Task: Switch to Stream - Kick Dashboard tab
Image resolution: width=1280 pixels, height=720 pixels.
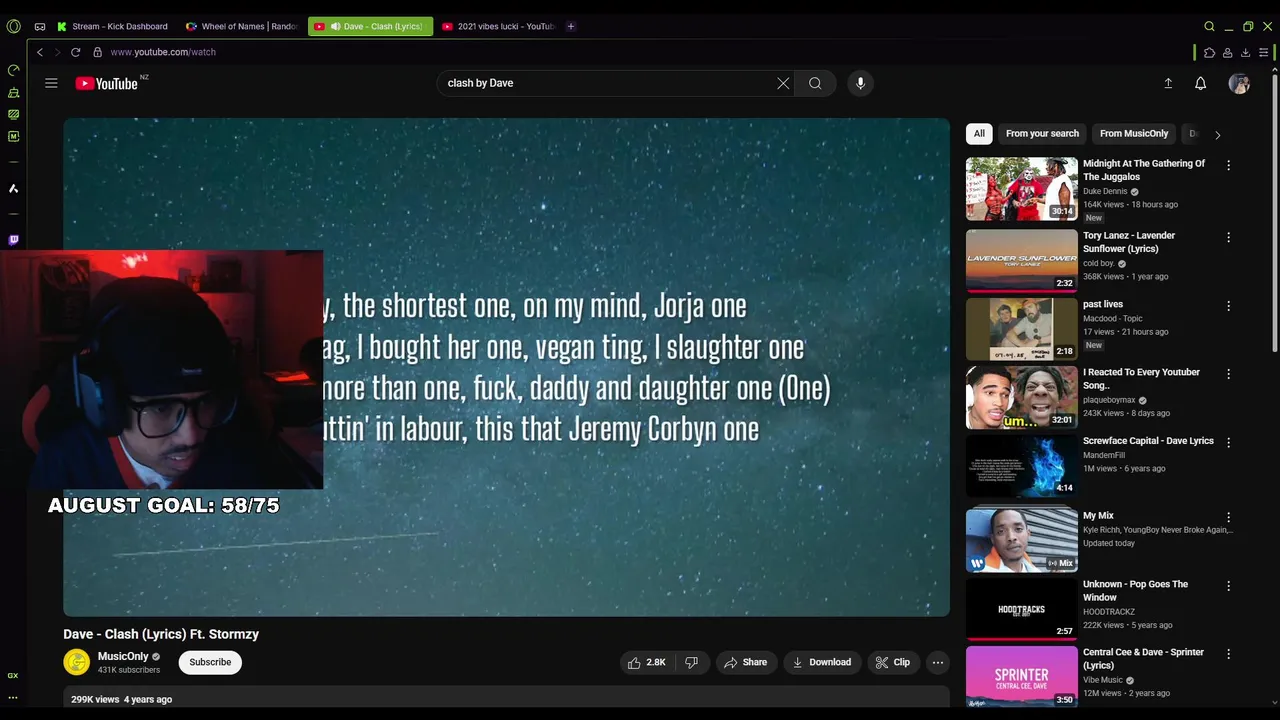Action: click(x=113, y=26)
